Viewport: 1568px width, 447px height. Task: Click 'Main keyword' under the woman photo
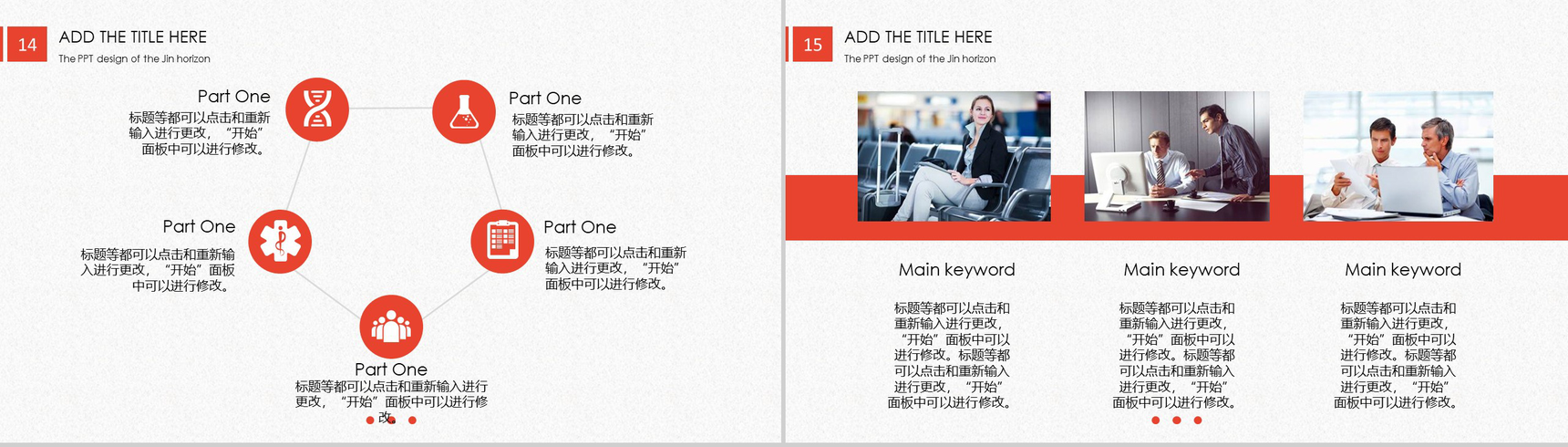click(956, 270)
